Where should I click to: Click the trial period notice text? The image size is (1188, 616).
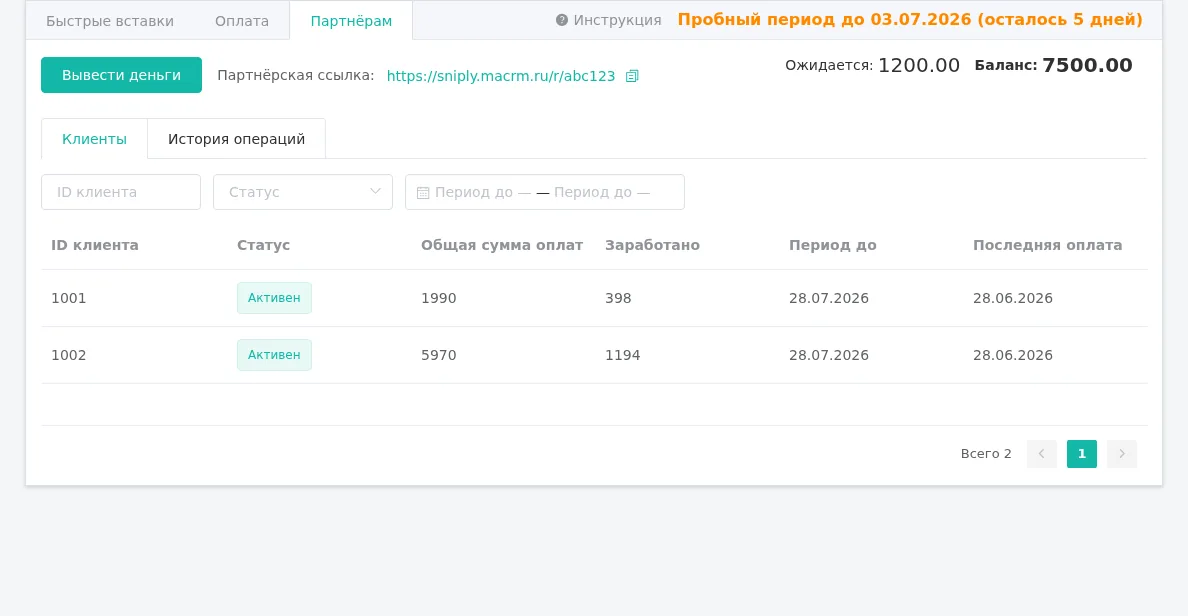910,20
